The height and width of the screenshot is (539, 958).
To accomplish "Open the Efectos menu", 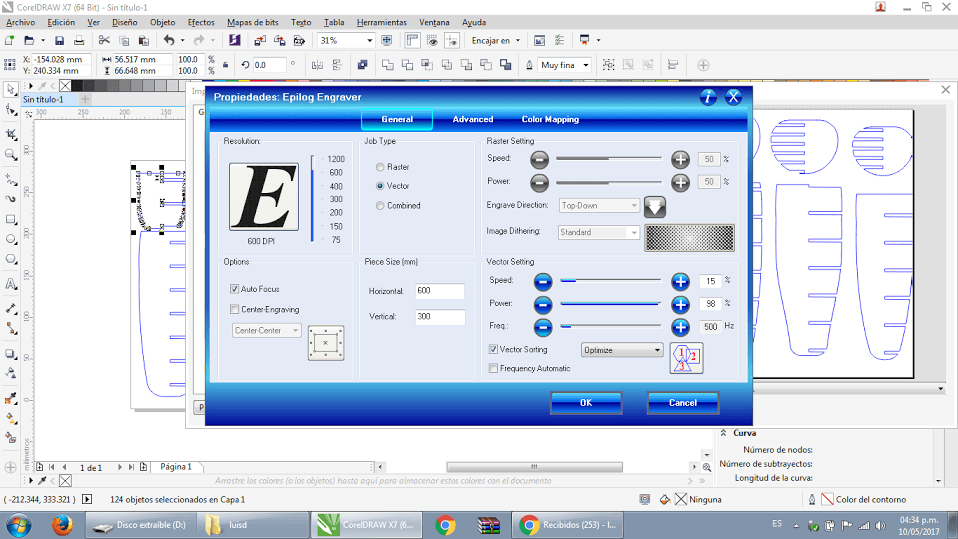I will pyautogui.click(x=201, y=22).
